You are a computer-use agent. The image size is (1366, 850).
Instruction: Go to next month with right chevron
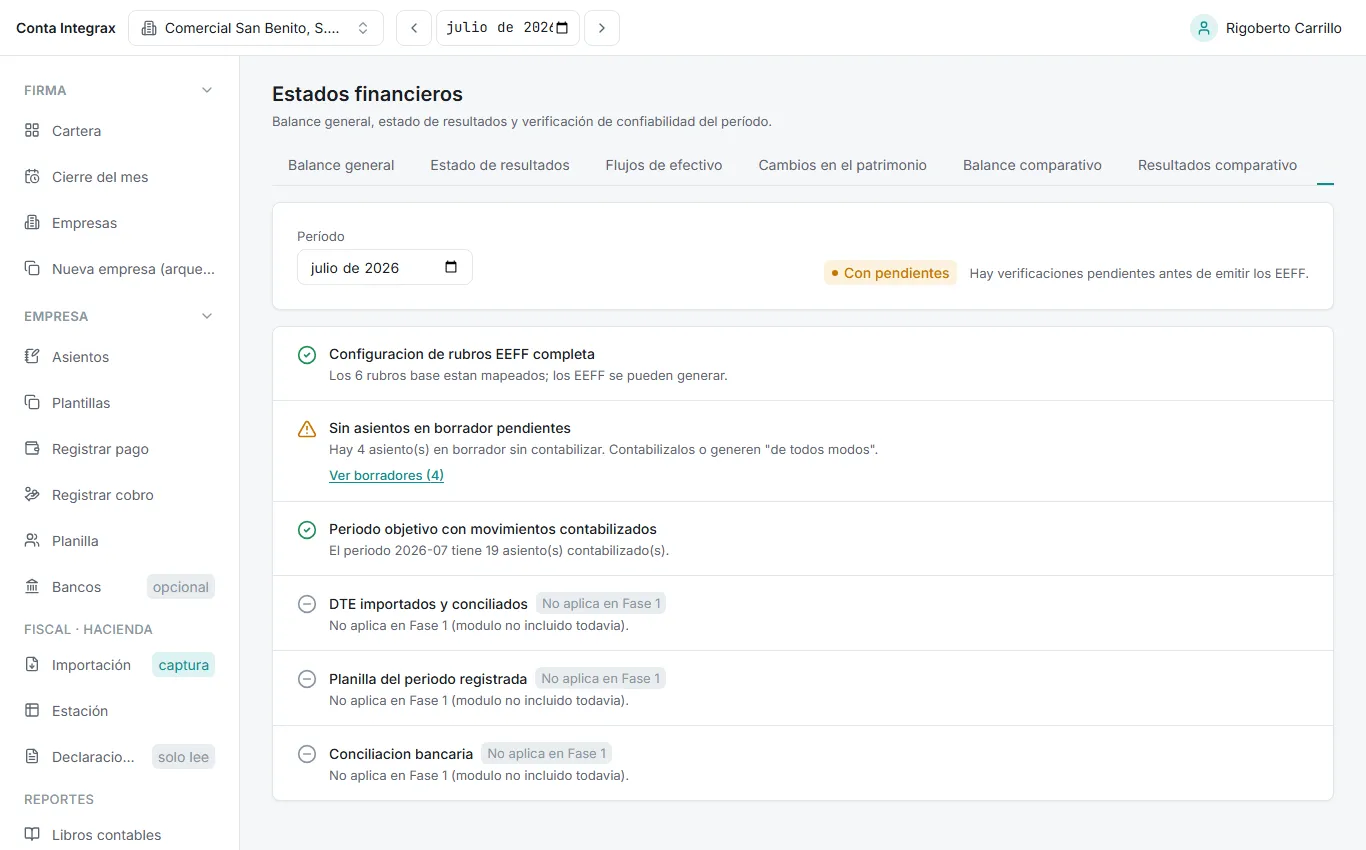601,28
